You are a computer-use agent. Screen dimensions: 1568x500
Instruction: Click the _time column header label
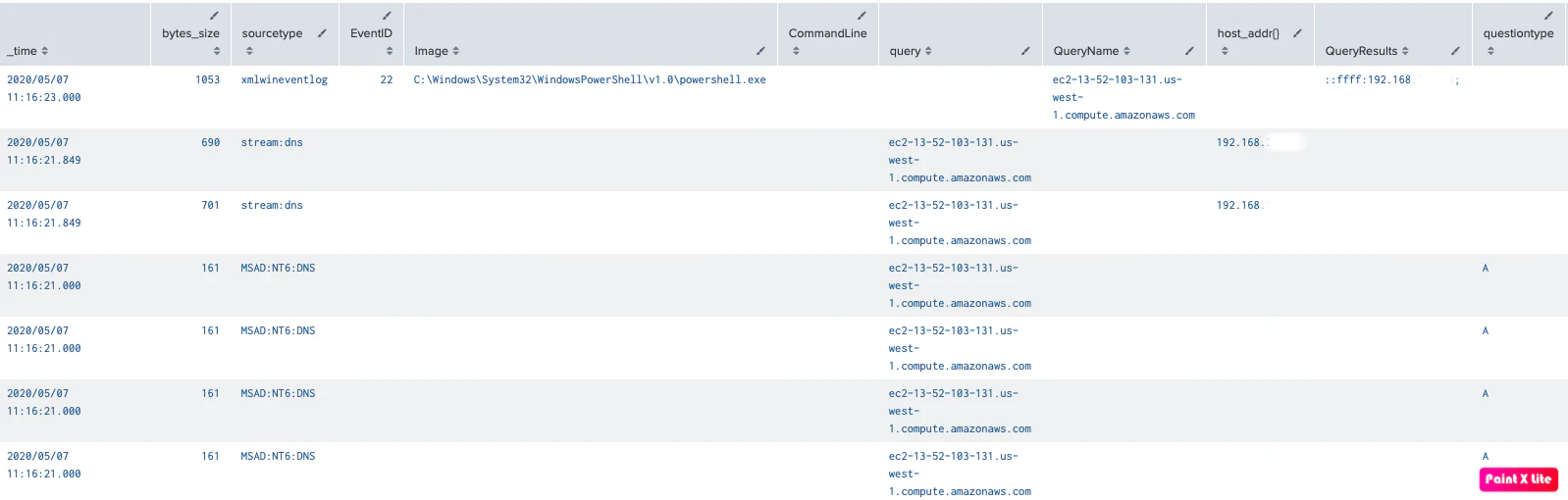(22, 51)
